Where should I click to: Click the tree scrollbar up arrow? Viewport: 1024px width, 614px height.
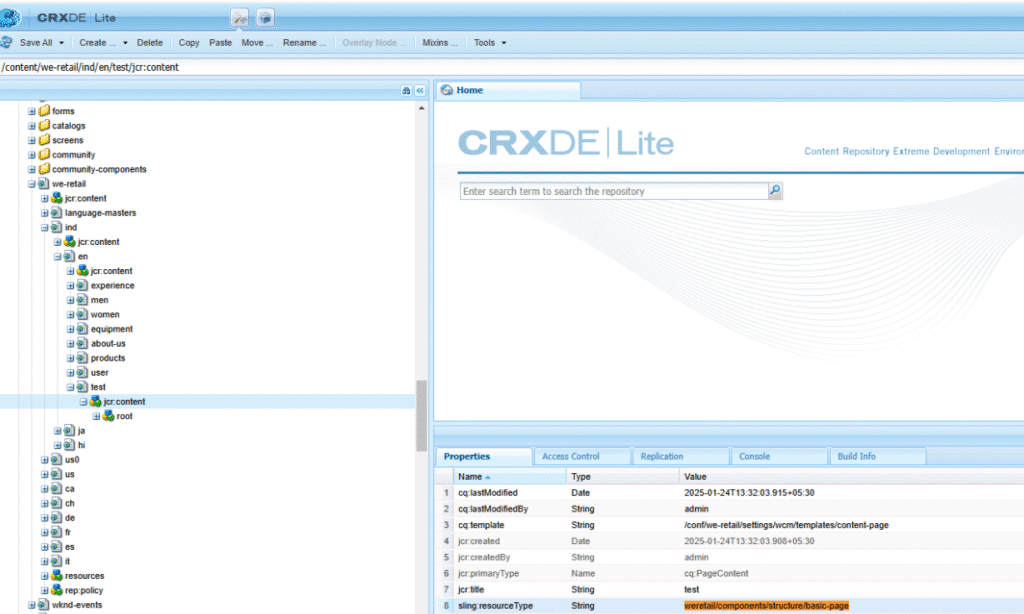coord(421,108)
